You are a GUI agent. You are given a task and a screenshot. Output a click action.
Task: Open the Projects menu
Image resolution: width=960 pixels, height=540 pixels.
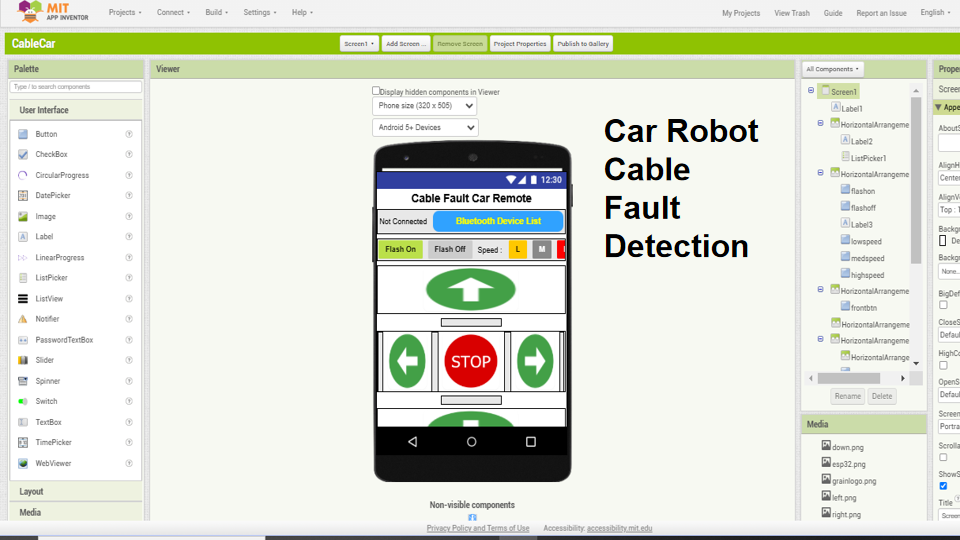(x=125, y=12)
